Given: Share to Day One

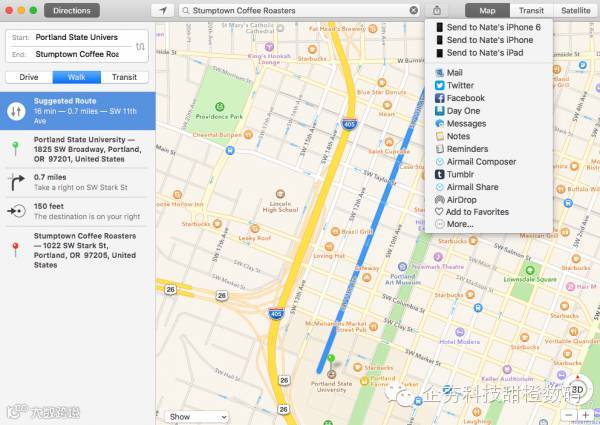Looking at the screenshot, I should [x=489, y=111].
